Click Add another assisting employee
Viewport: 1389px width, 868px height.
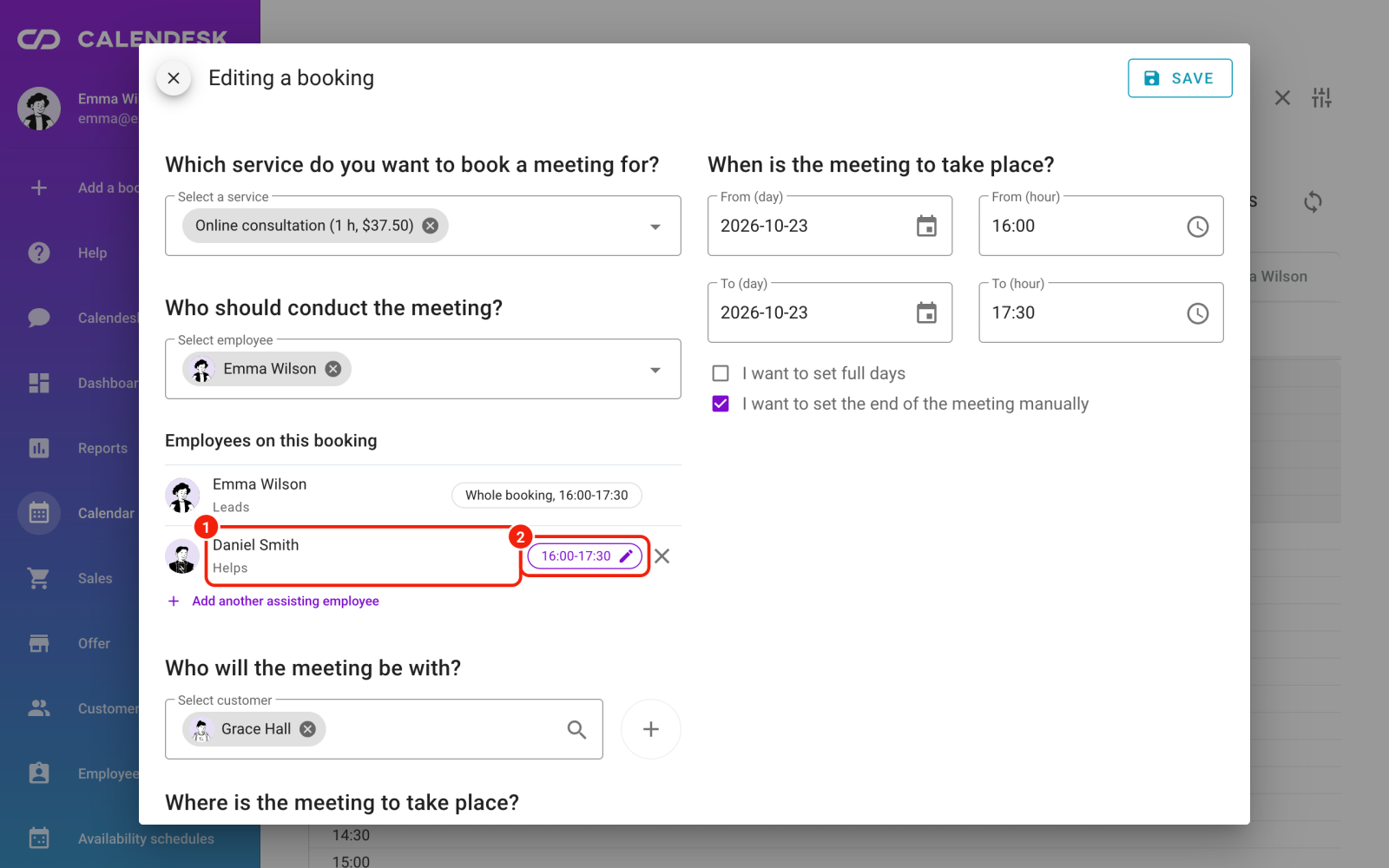pyautogui.click(x=273, y=601)
